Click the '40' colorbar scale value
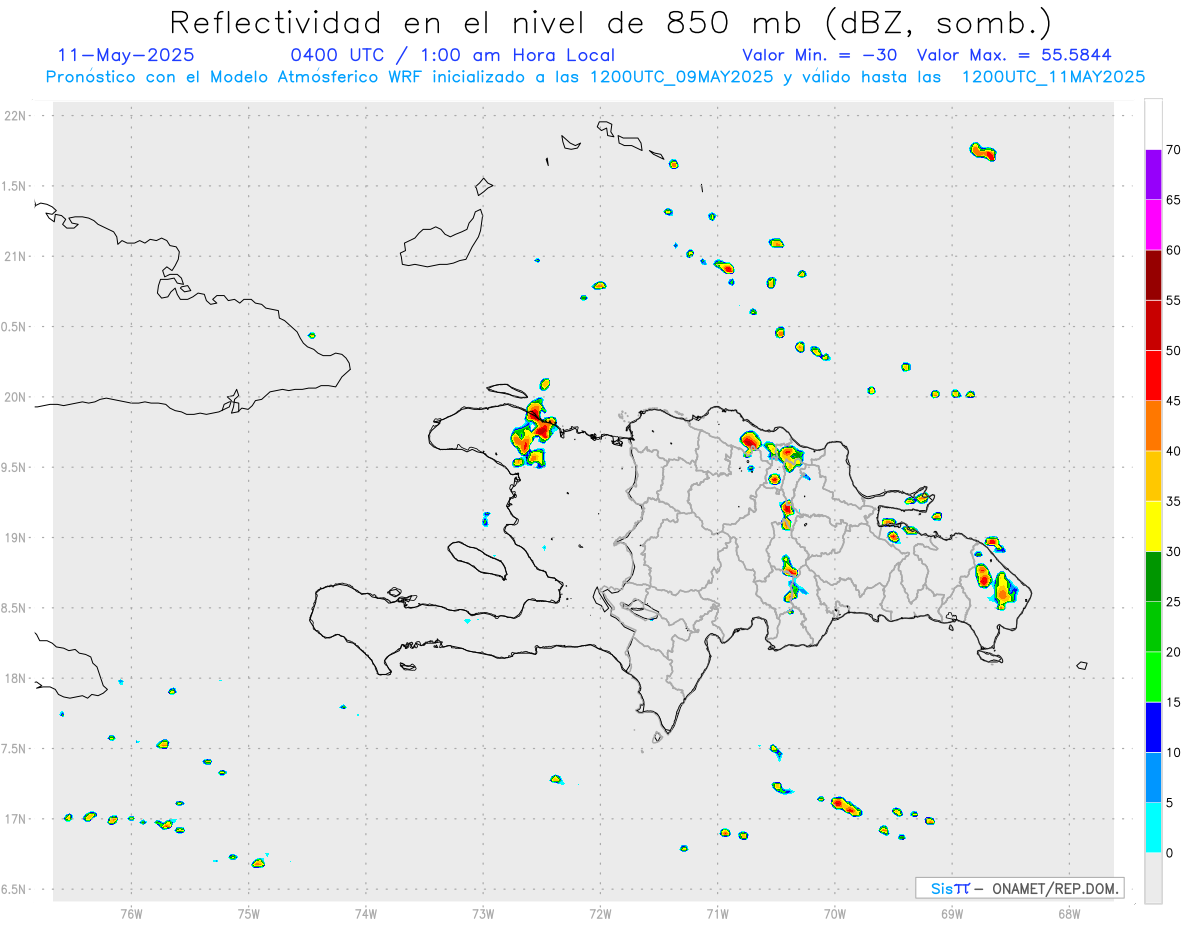 1173,451
